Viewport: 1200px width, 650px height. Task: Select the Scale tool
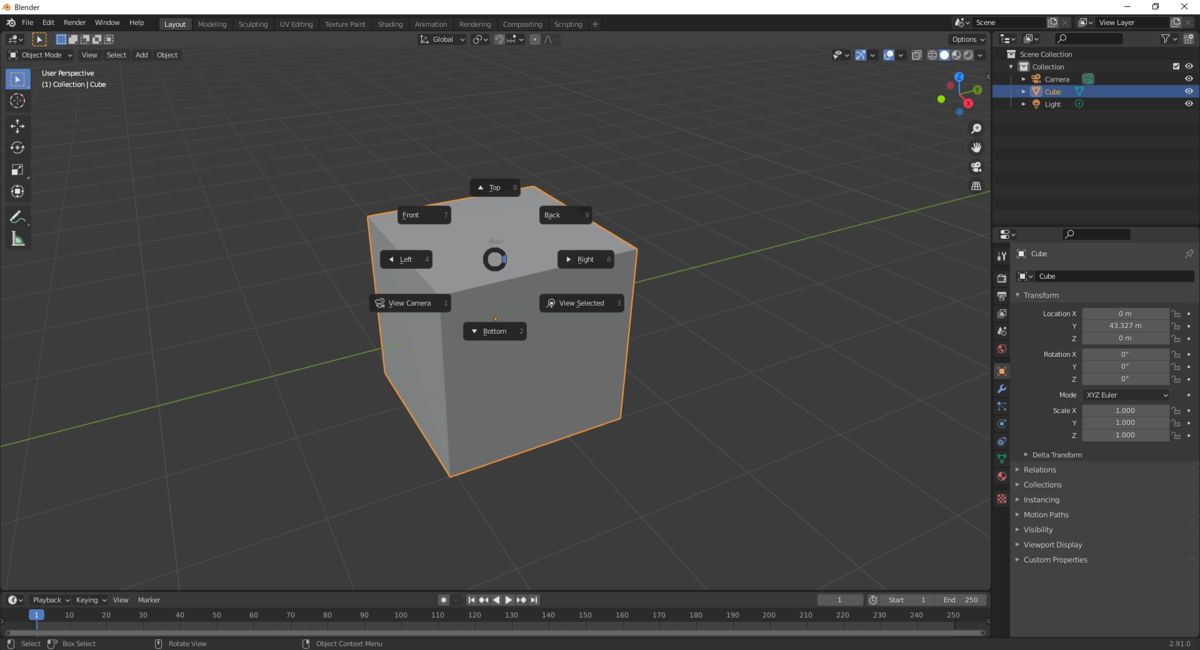(x=18, y=170)
